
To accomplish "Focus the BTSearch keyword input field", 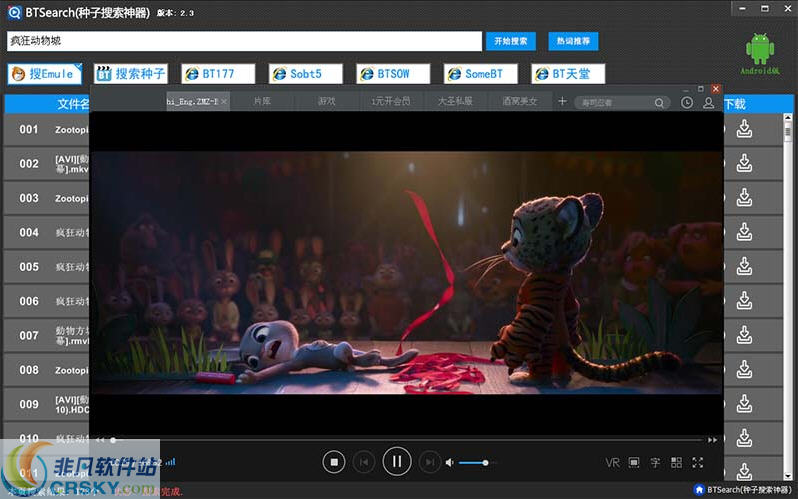I will pyautogui.click(x=244, y=41).
